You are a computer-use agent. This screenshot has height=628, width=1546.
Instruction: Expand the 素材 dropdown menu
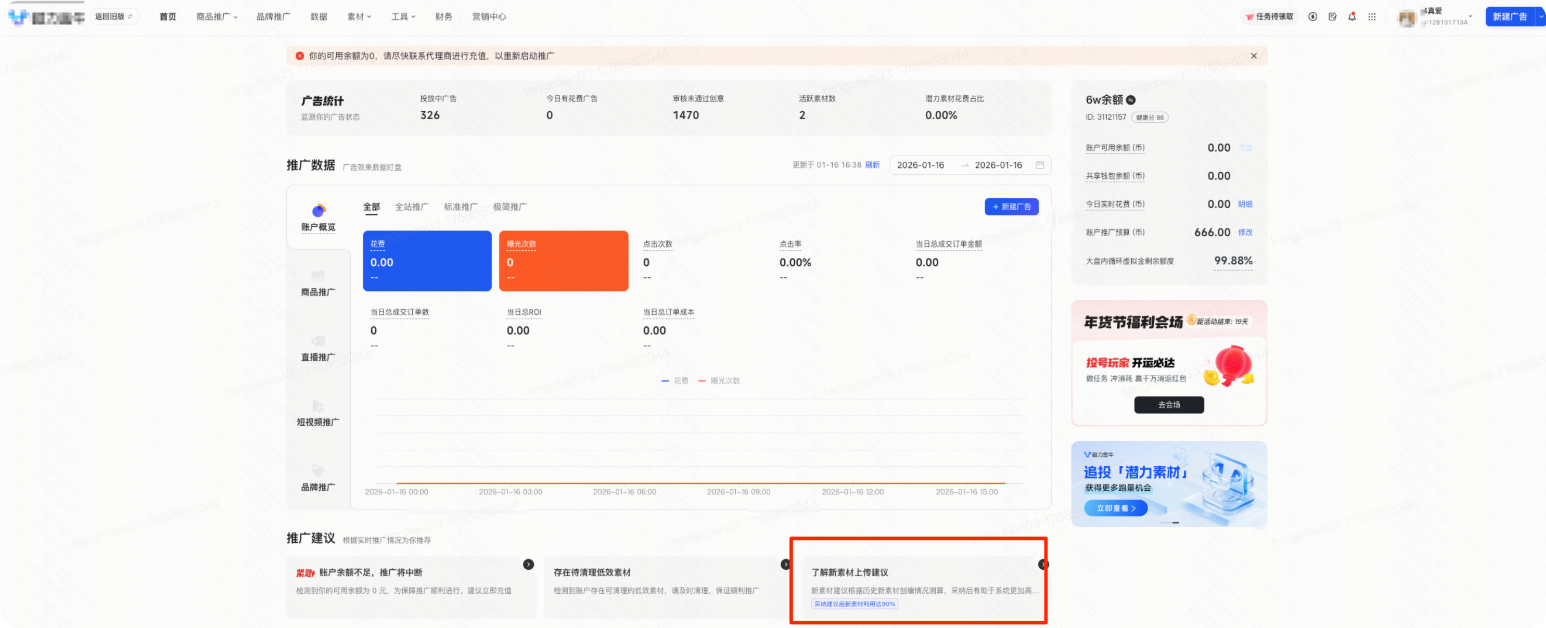(x=358, y=16)
